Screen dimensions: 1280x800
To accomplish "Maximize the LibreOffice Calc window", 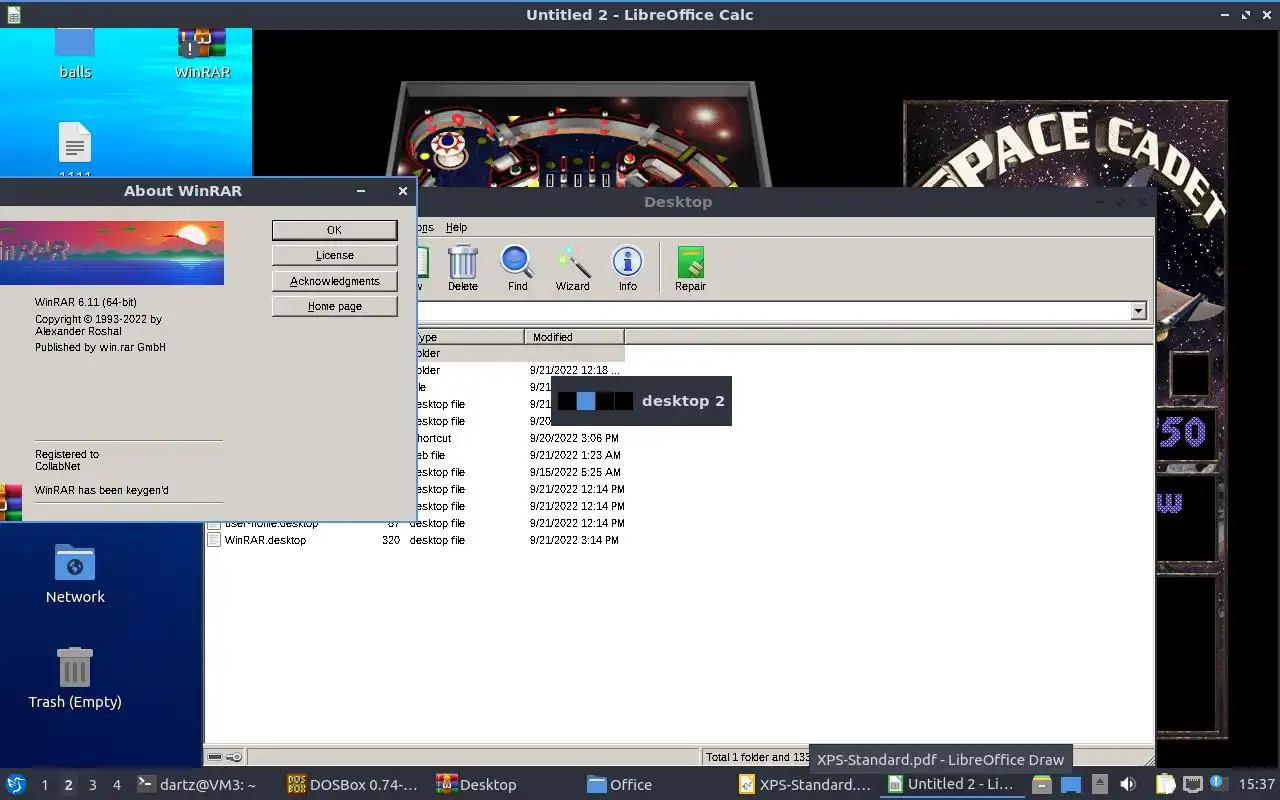I will pyautogui.click(x=1246, y=15).
